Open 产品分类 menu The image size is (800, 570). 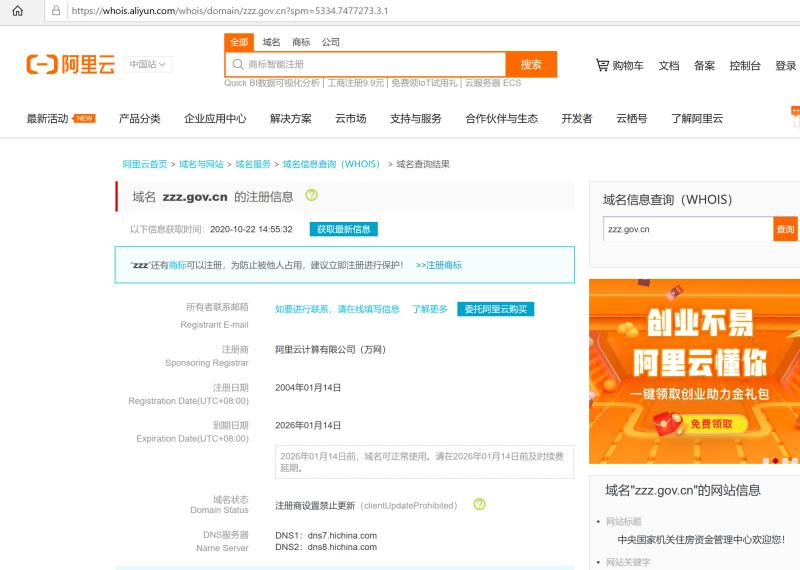click(140, 118)
